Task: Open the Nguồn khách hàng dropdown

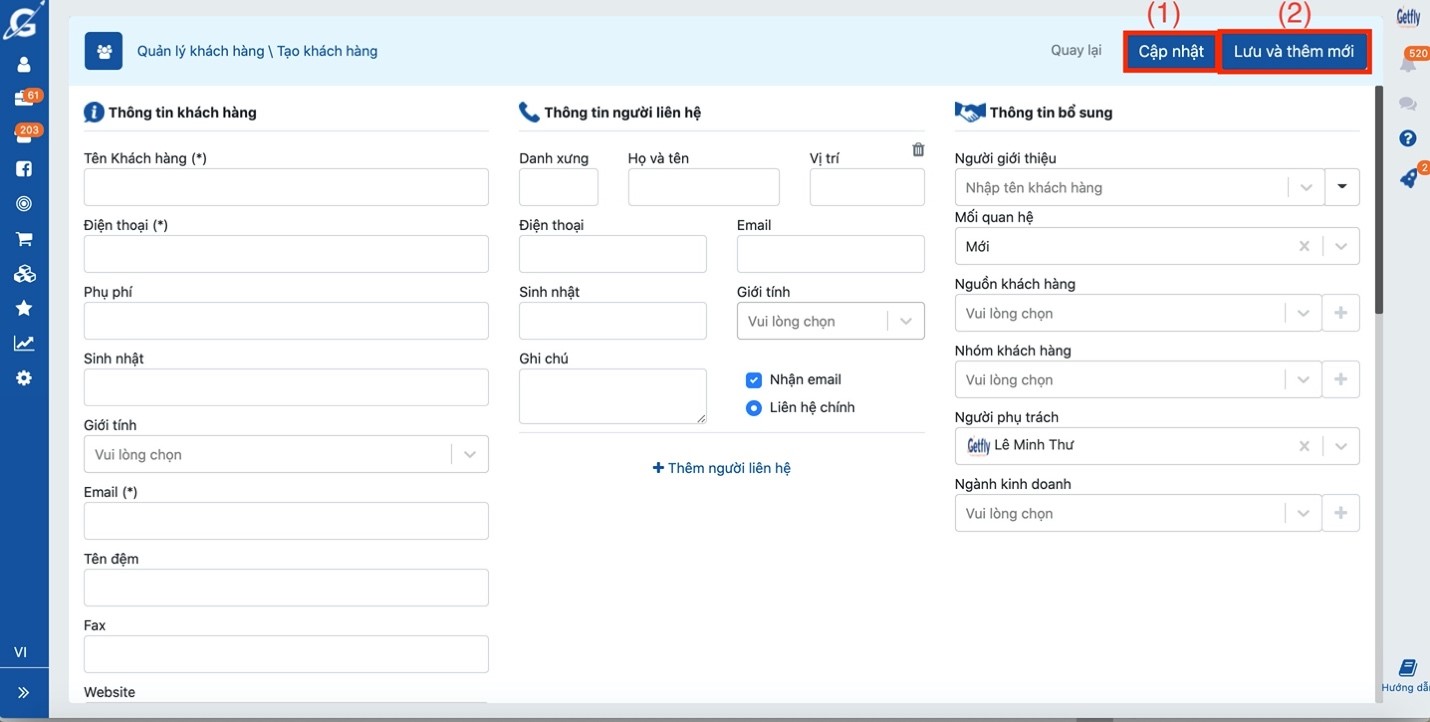Action: click(1137, 313)
